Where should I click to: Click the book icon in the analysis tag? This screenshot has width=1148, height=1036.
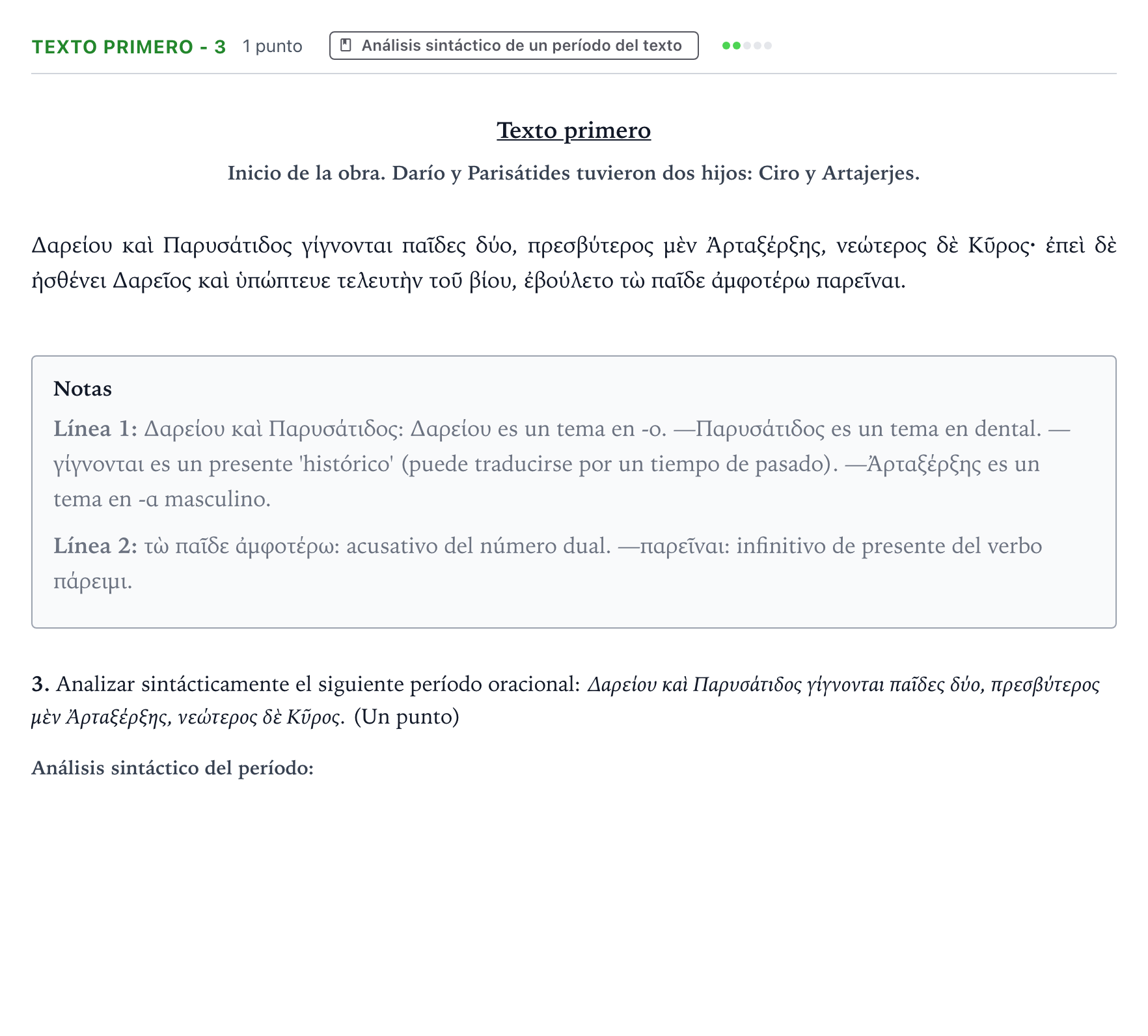346,46
